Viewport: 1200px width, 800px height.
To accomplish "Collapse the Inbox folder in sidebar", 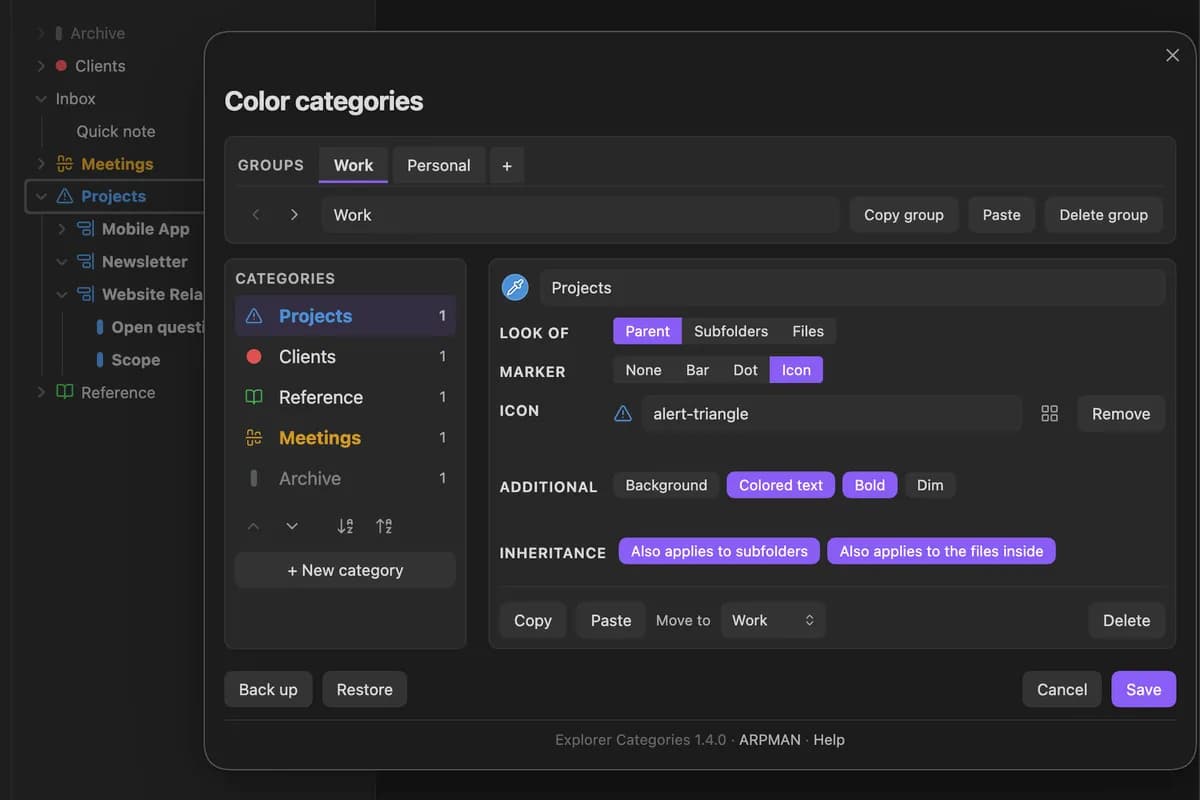I will coord(41,99).
